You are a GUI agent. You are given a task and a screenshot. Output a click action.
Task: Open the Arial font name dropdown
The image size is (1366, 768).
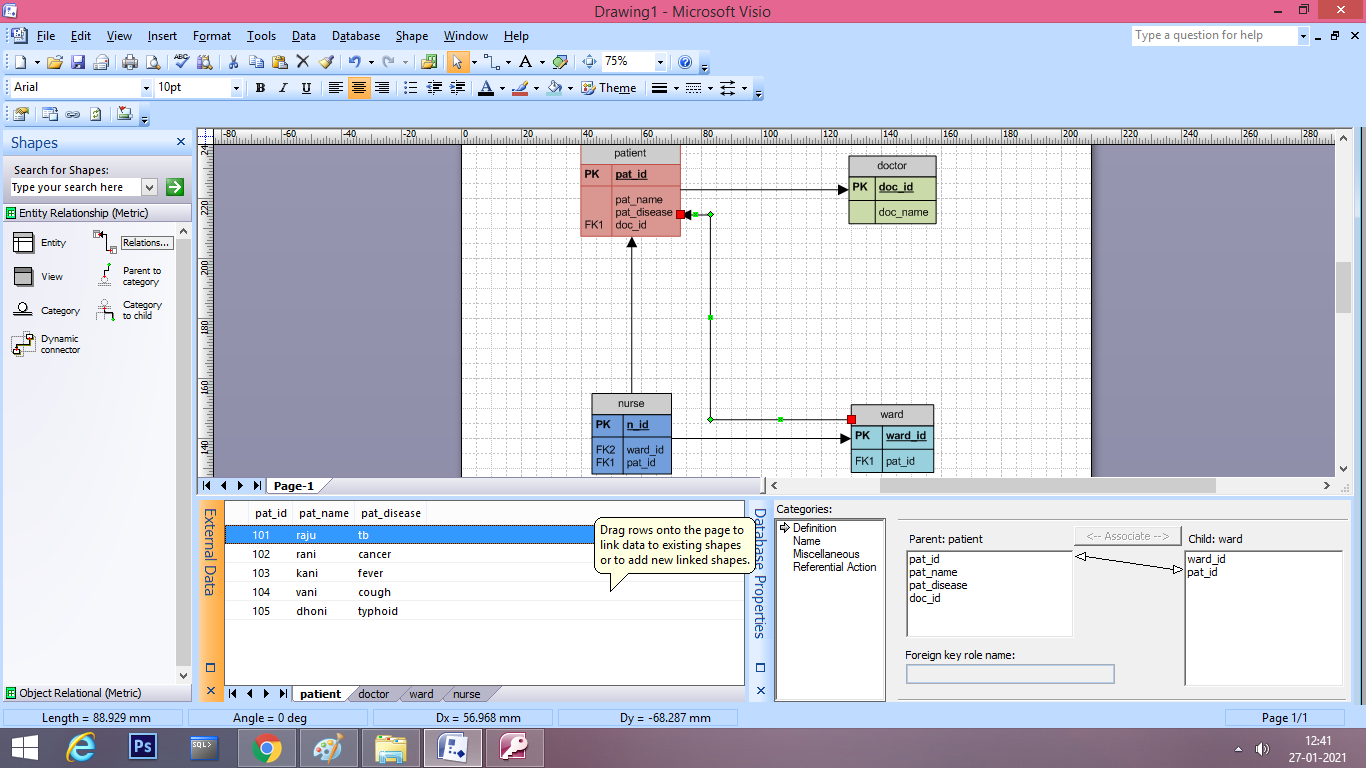click(148, 87)
